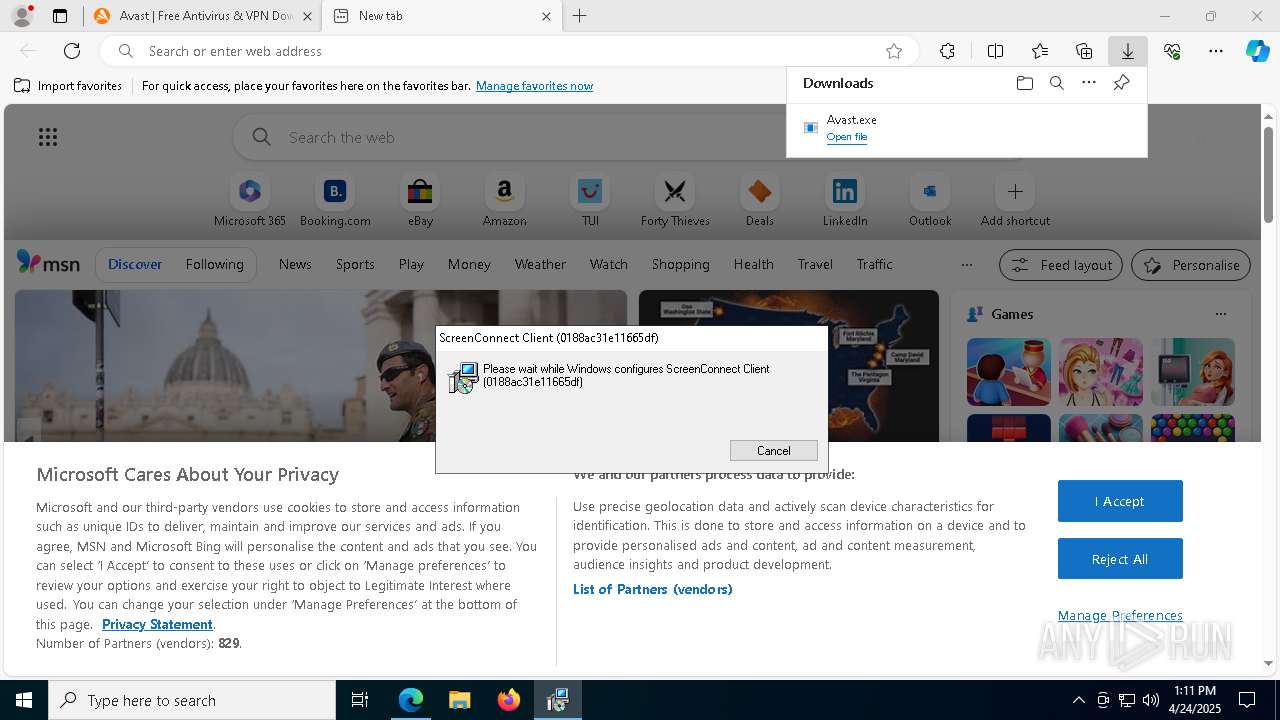Search downloads magnifier icon
This screenshot has height=720, width=1280.
(1057, 83)
